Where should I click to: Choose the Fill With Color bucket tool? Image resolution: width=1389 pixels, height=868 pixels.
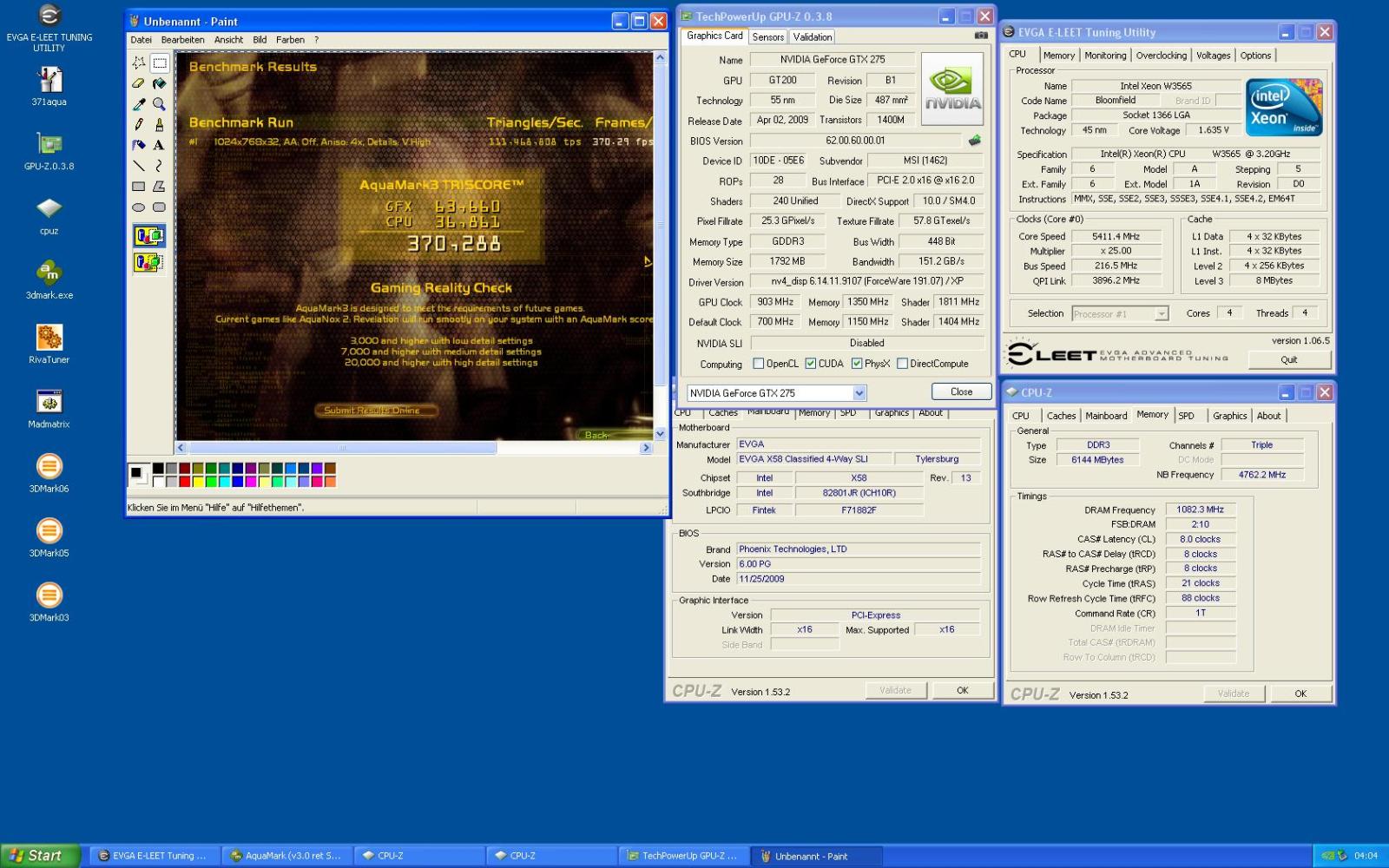[160, 83]
